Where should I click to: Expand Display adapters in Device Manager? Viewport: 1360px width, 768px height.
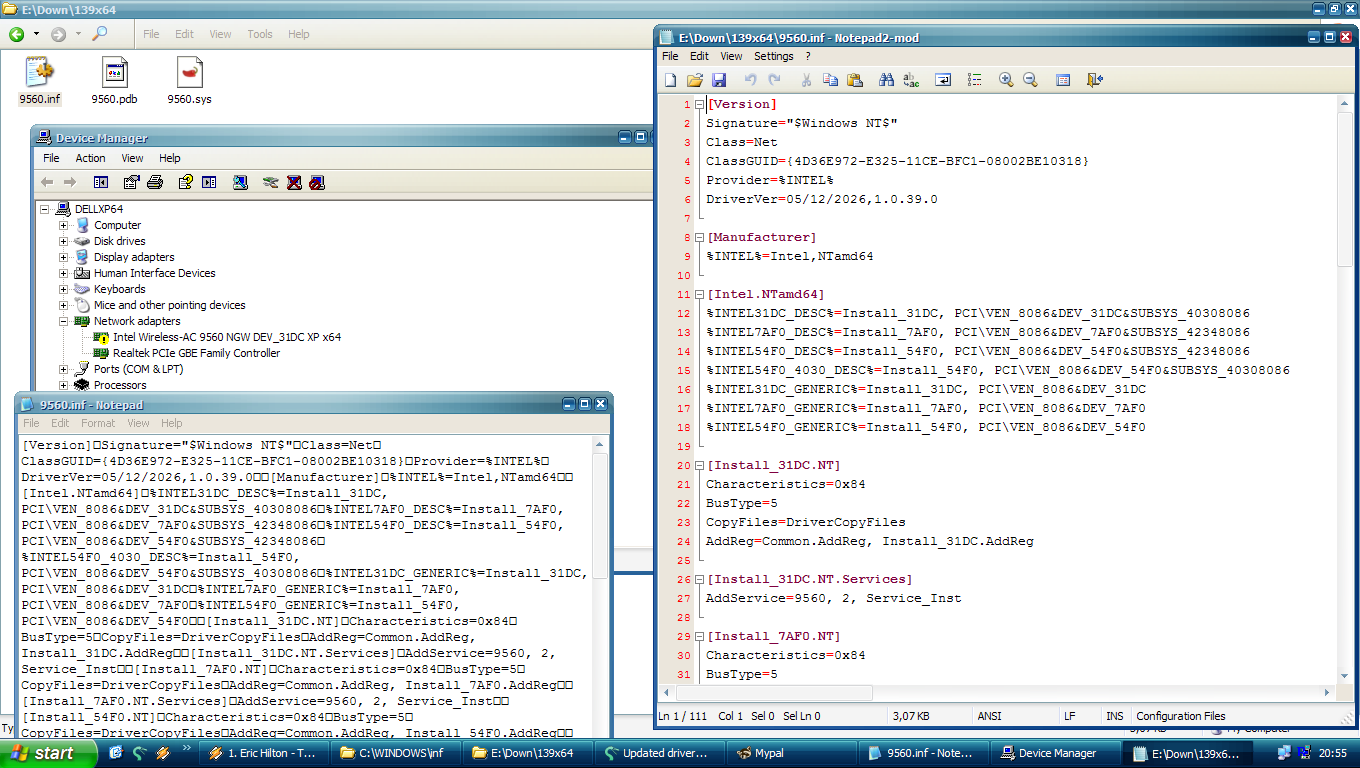point(64,257)
